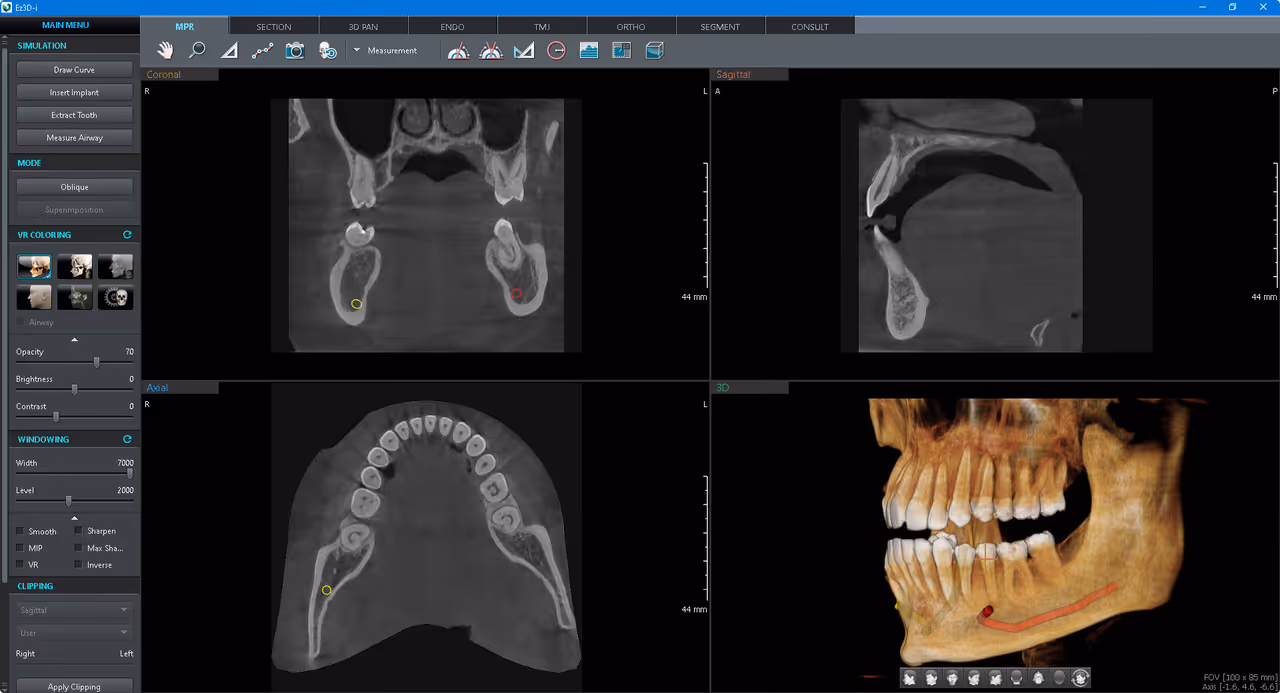Click the rotate-head auto spin icon
Viewport: 1280px width, 693px height.
click(x=1080, y=678)
